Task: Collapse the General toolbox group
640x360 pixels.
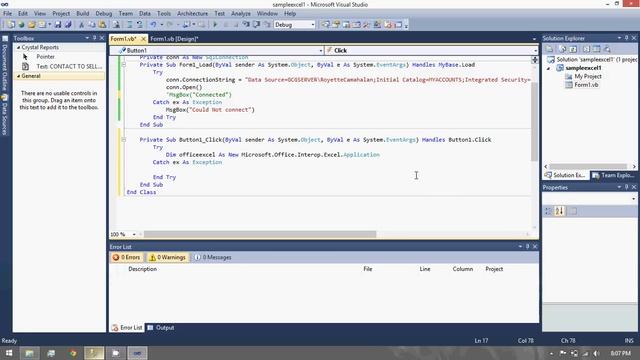Action: (x=18, y=76)
